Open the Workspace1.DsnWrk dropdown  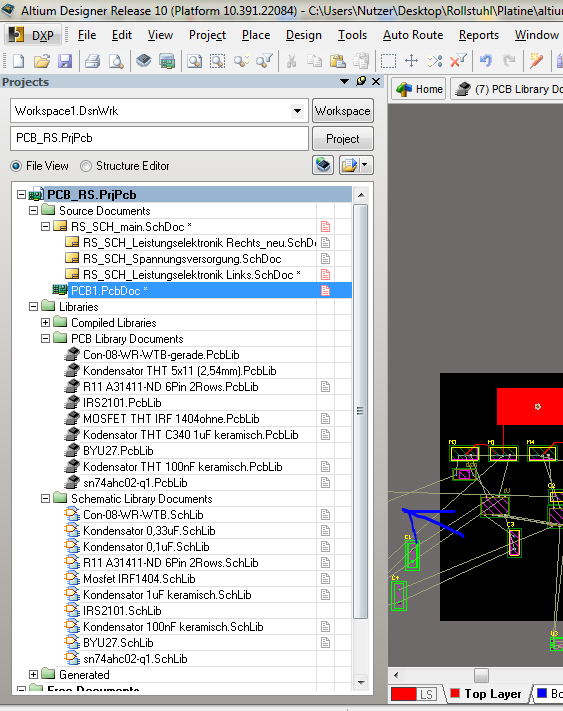pos(297,111)
